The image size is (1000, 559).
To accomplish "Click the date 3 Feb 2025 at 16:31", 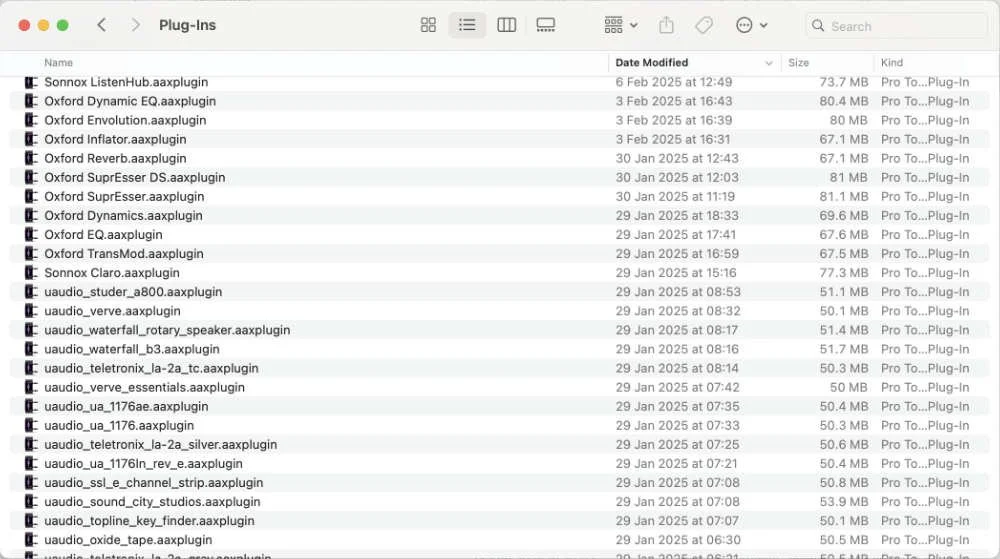I will [673, 139].
